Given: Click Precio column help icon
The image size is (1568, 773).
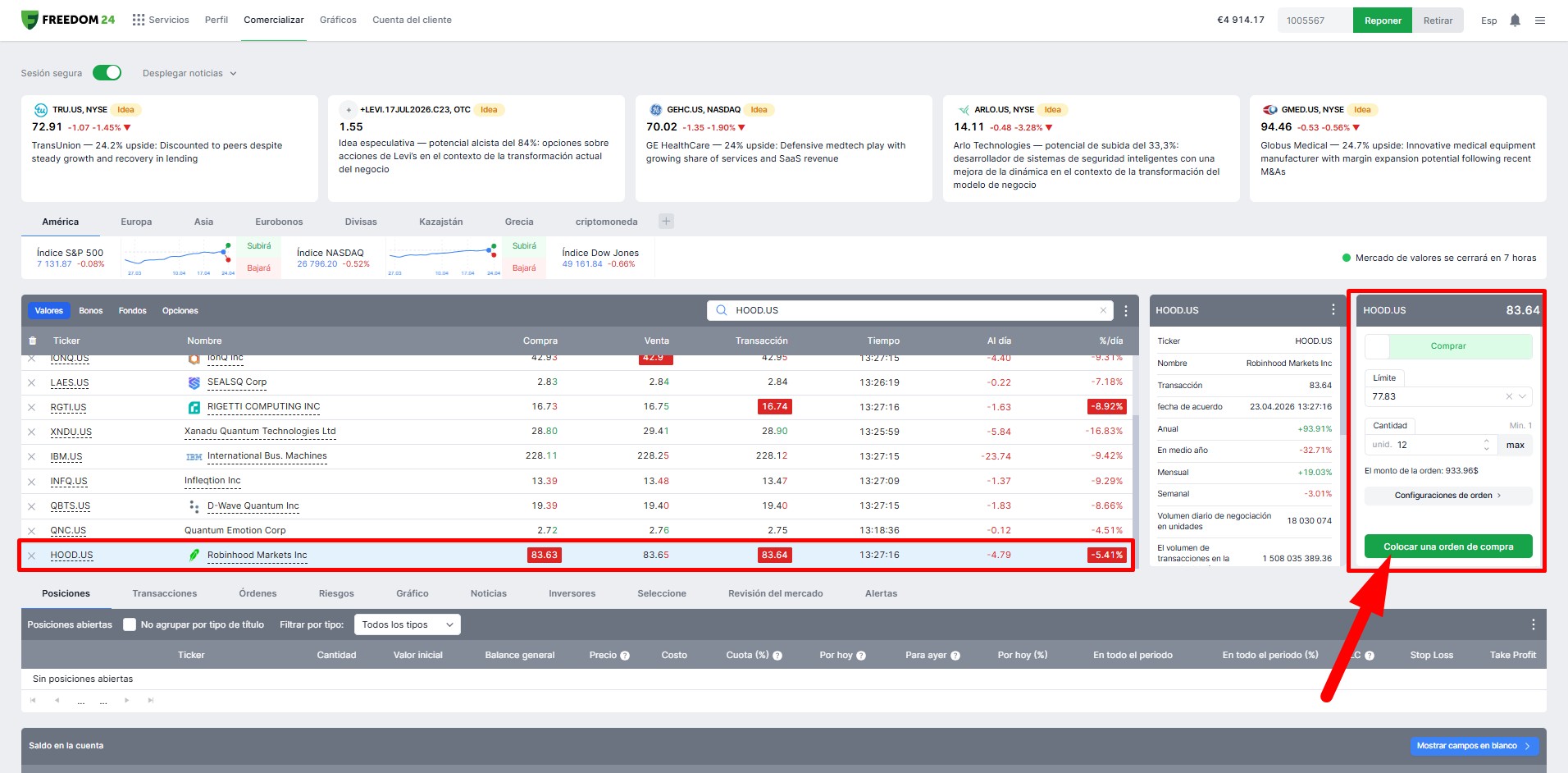Looking at the screenshot, I should (x=625, y=656).
